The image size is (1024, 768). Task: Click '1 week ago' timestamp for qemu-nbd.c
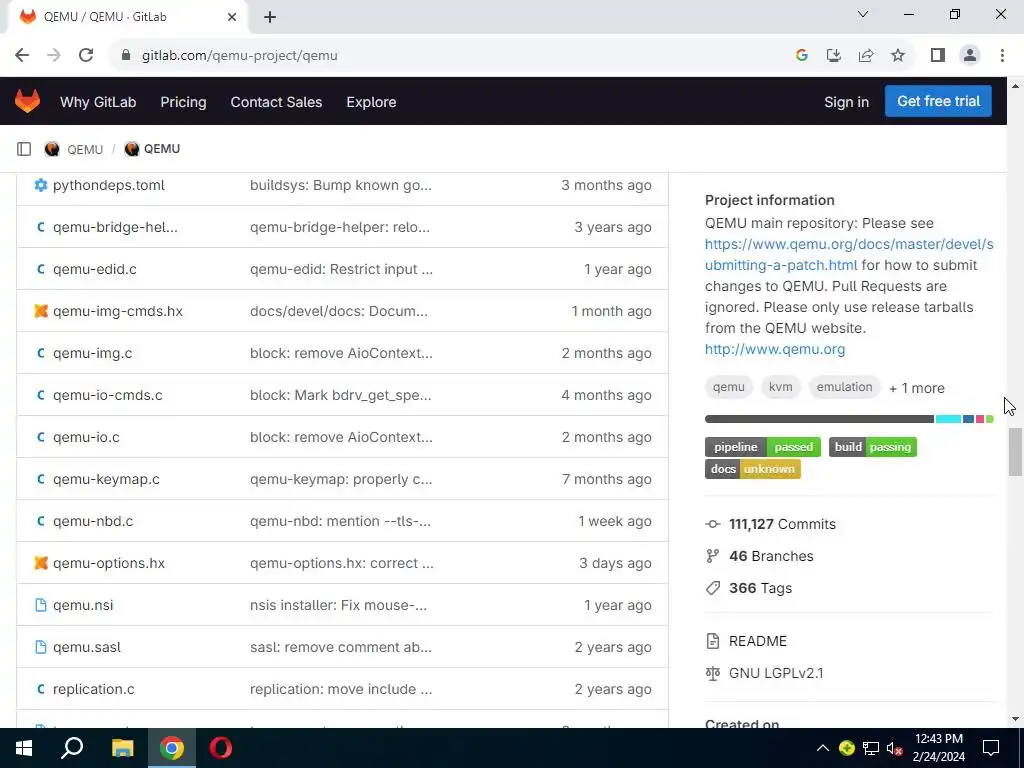coord(615,521)
